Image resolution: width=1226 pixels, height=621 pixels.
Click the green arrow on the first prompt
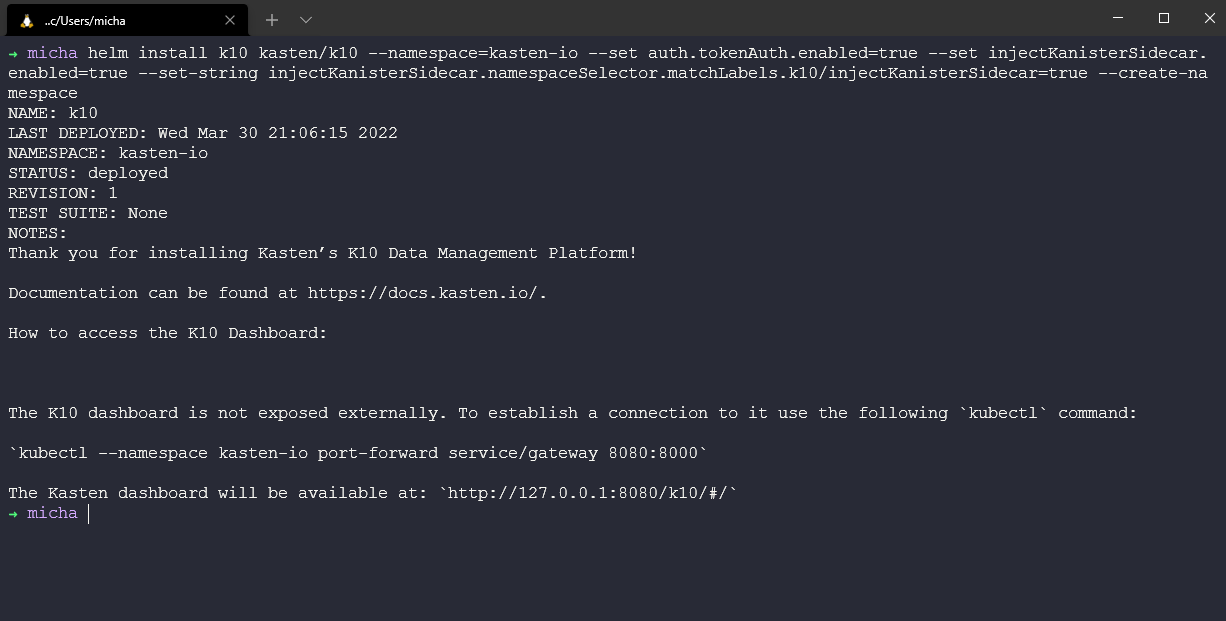[x=13, y=53]
